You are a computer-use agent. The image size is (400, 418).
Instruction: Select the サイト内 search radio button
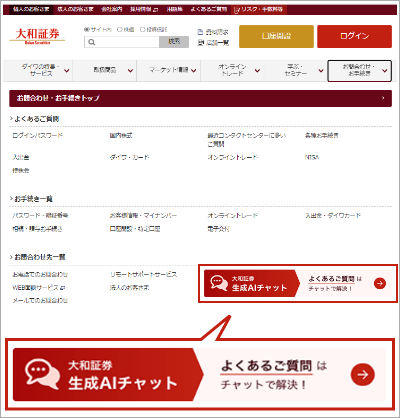pyautogui.click(x=86, y=29)
